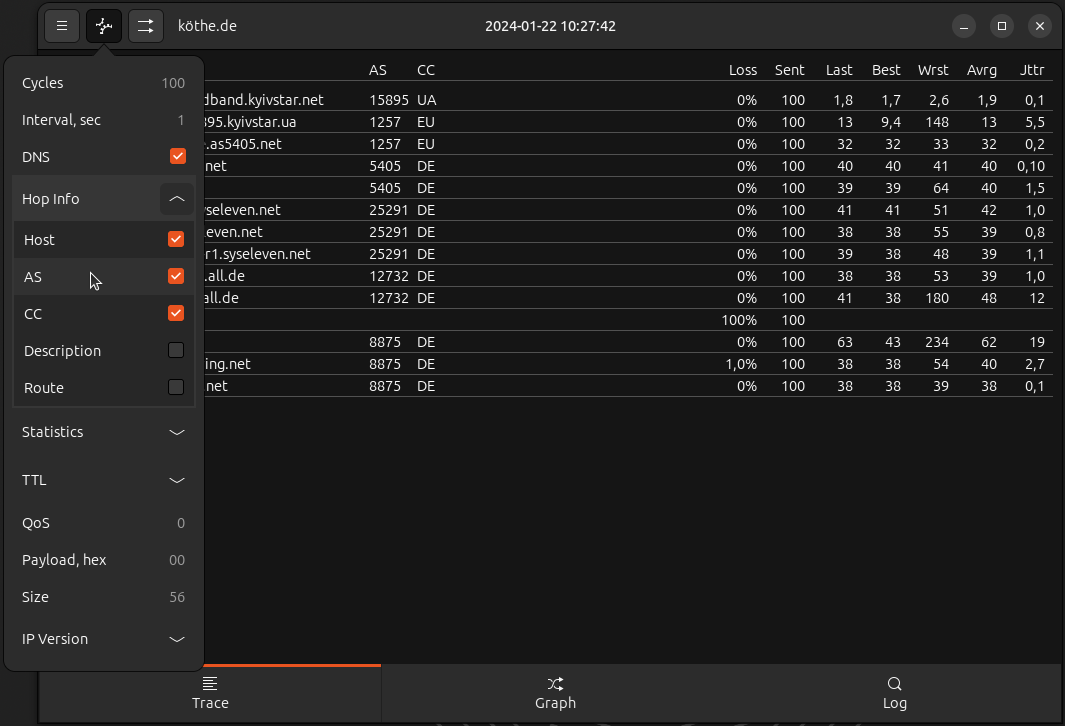Switch to the Graph tab
Screen dimensions: 1065x726
[555, 693]
